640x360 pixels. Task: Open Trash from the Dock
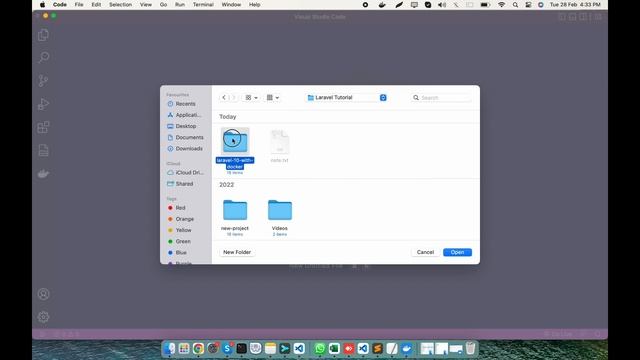click(x=470, y=348)
